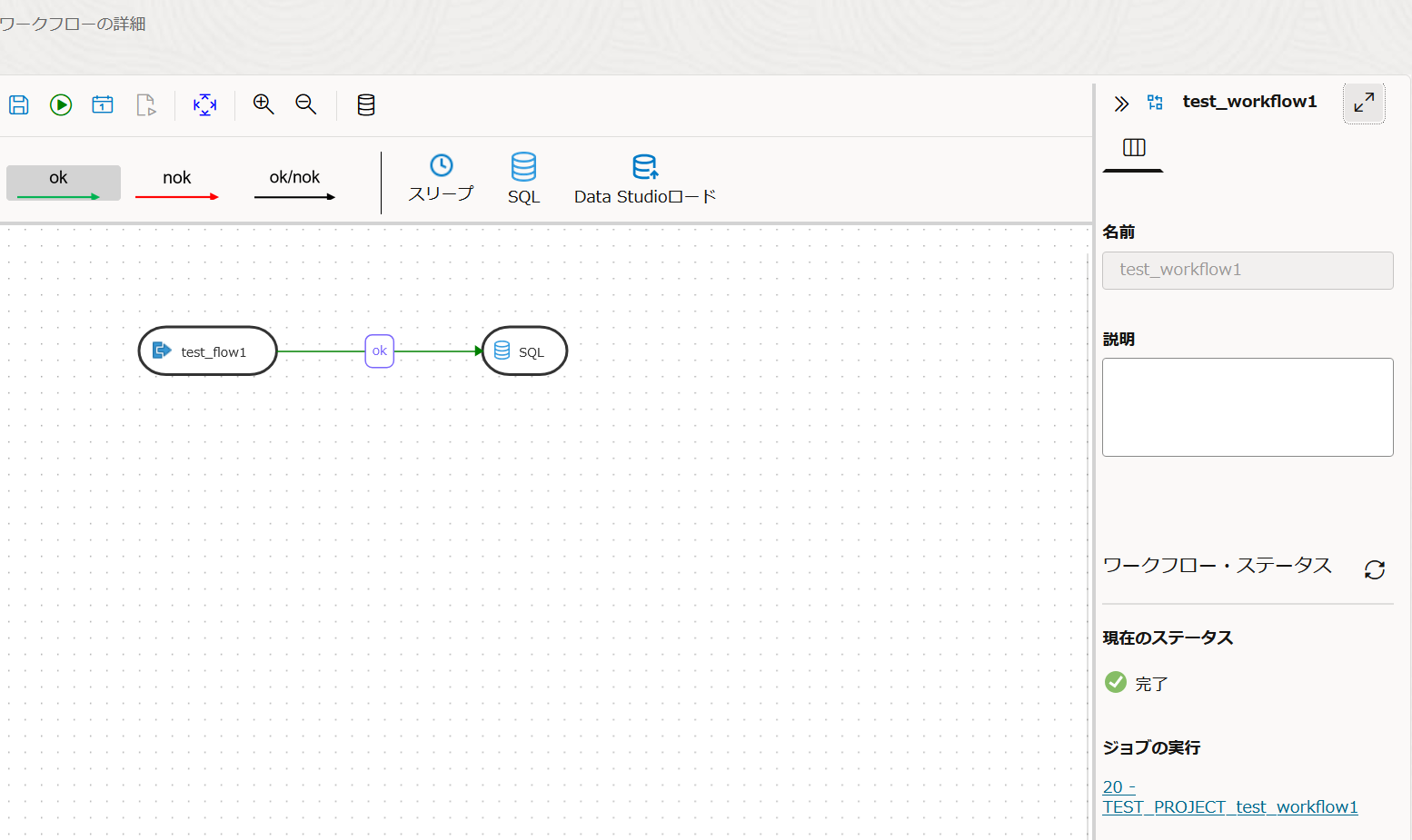Screen dimensions: 1412x840
Task: Select the SQL node on canvas
Action: (x=524, y=351)
